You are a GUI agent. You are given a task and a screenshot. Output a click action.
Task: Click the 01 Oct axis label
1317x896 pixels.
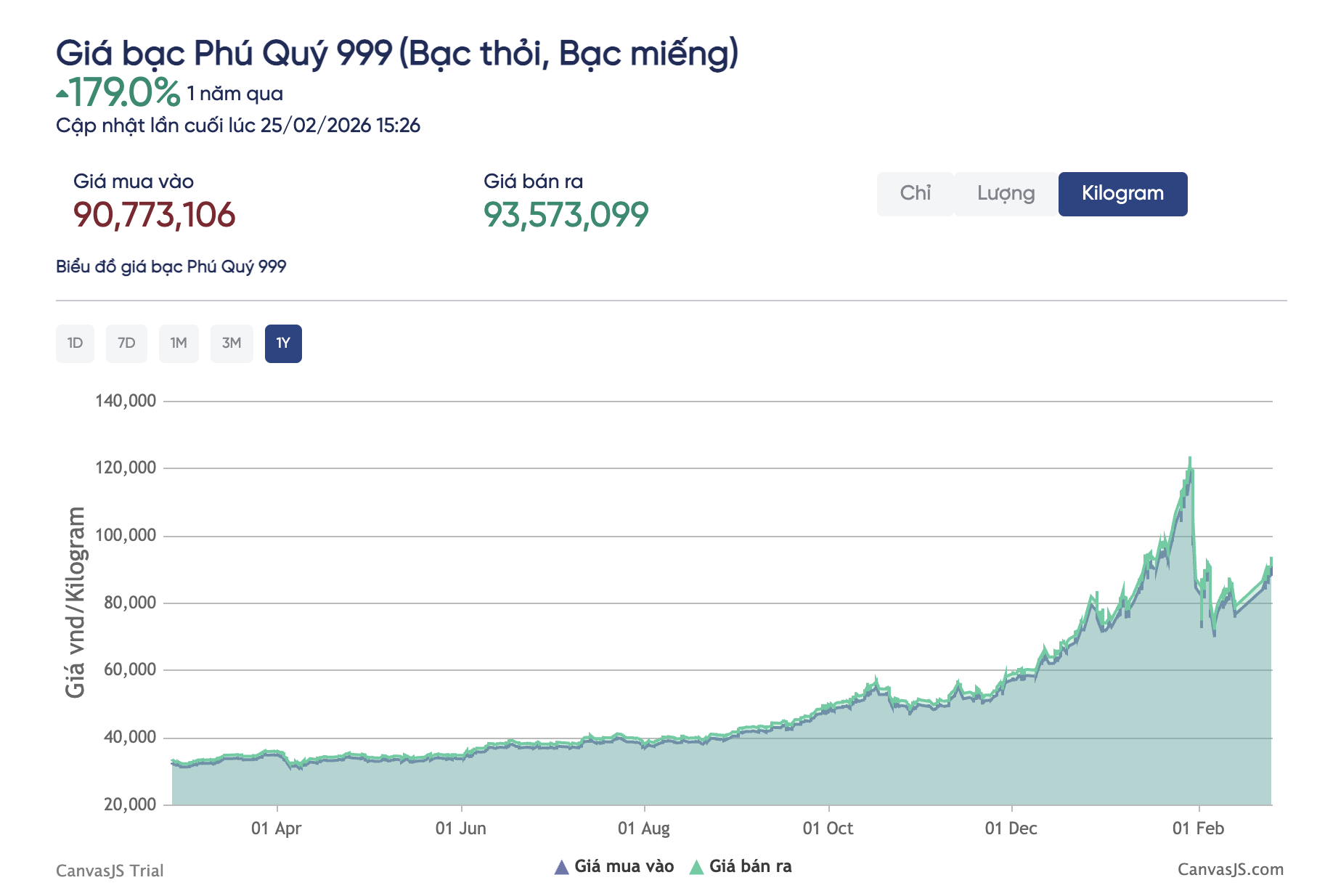pos(828,828)
